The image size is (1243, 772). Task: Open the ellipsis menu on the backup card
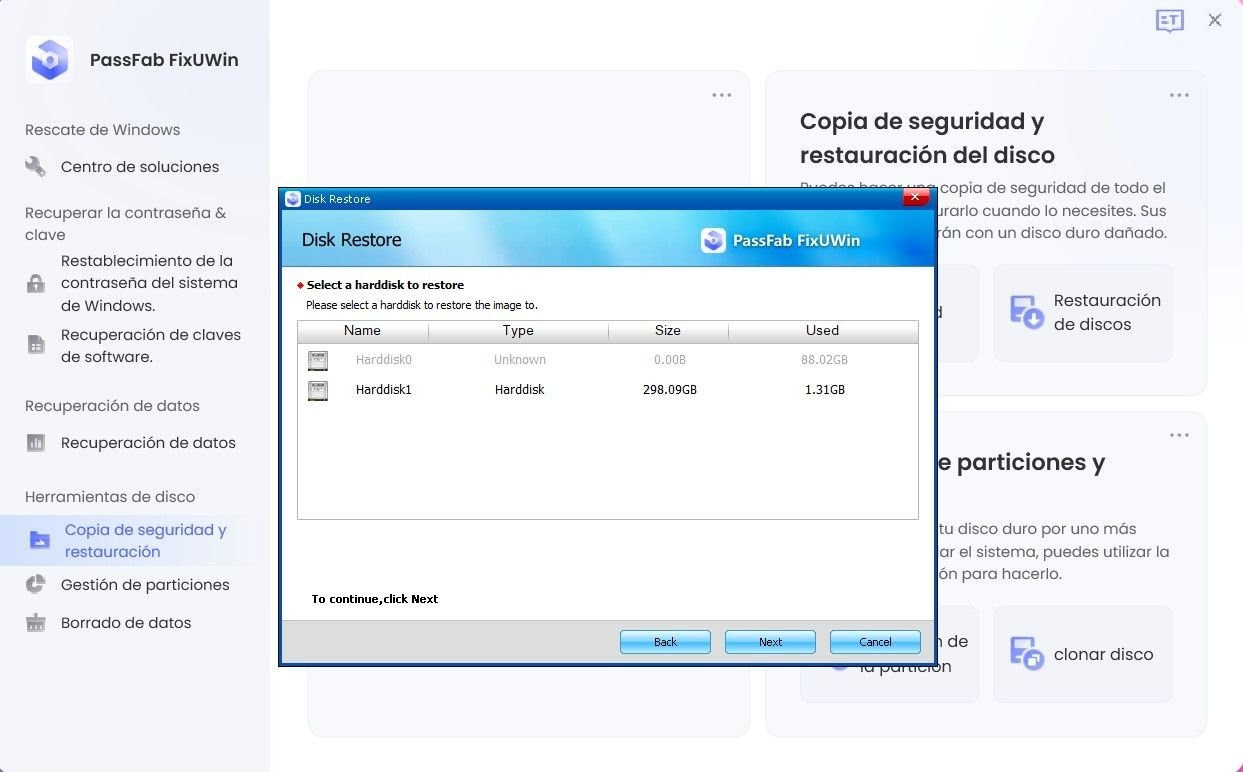point(1179,94)
